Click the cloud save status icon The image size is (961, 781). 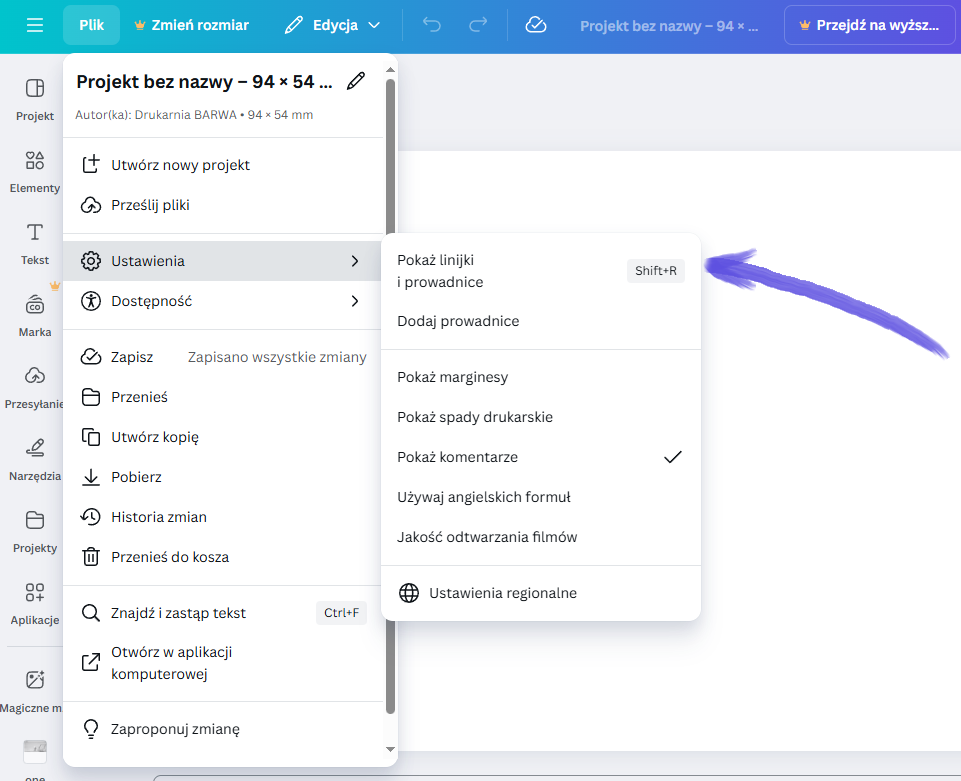[x=536, y=25]
